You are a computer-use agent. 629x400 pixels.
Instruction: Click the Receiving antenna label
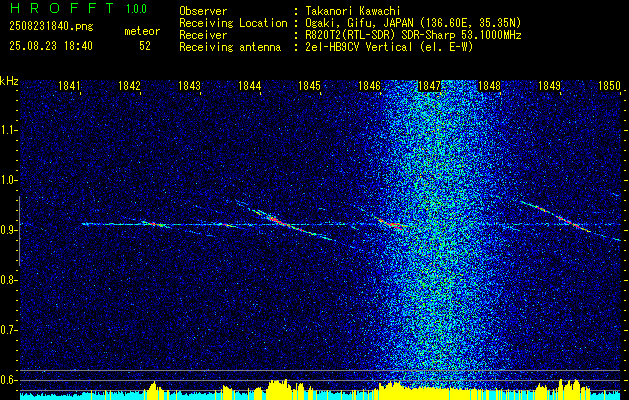tap(230, 47)
